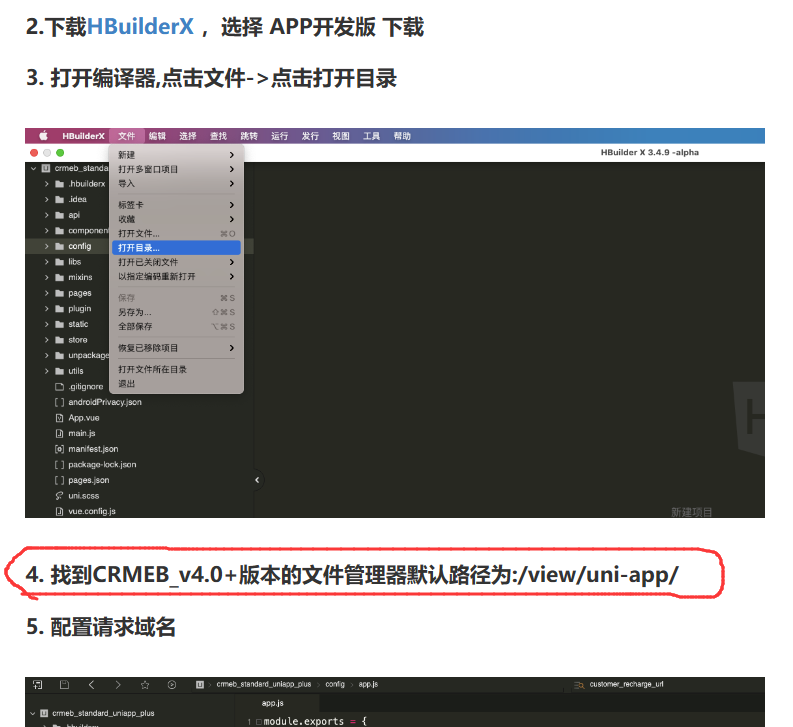Open the 运行 menu
The height and width of the screenshot is (727, 793).
[280, 136]
